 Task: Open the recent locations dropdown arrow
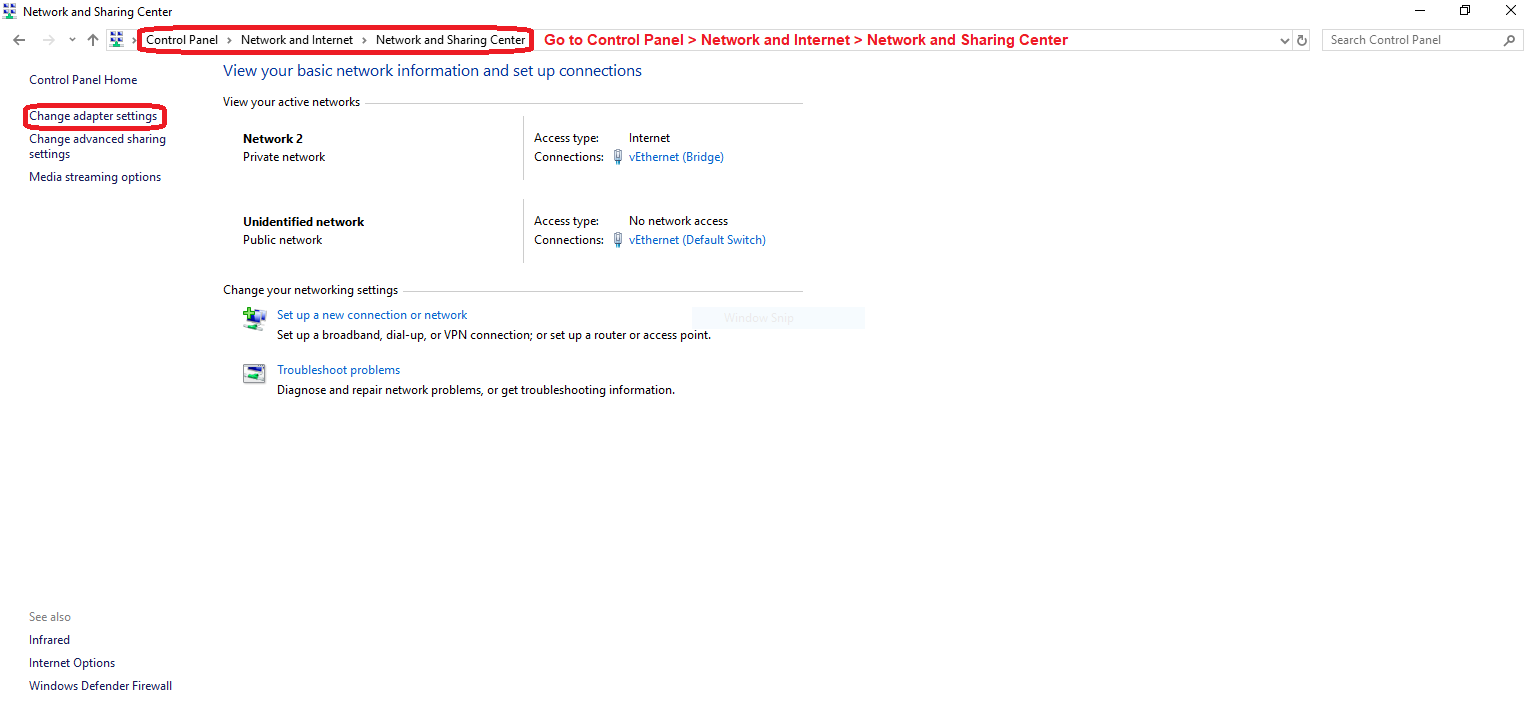click(72, 40)
